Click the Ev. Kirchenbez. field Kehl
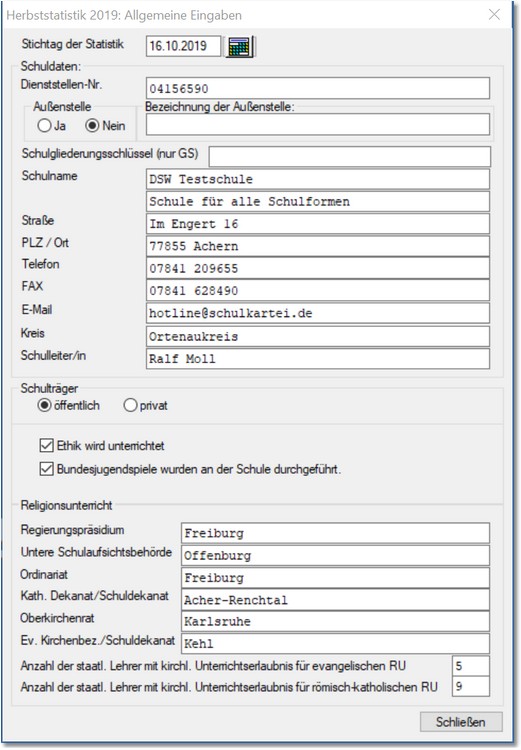 pyautogui.click(x=335, y=643)
